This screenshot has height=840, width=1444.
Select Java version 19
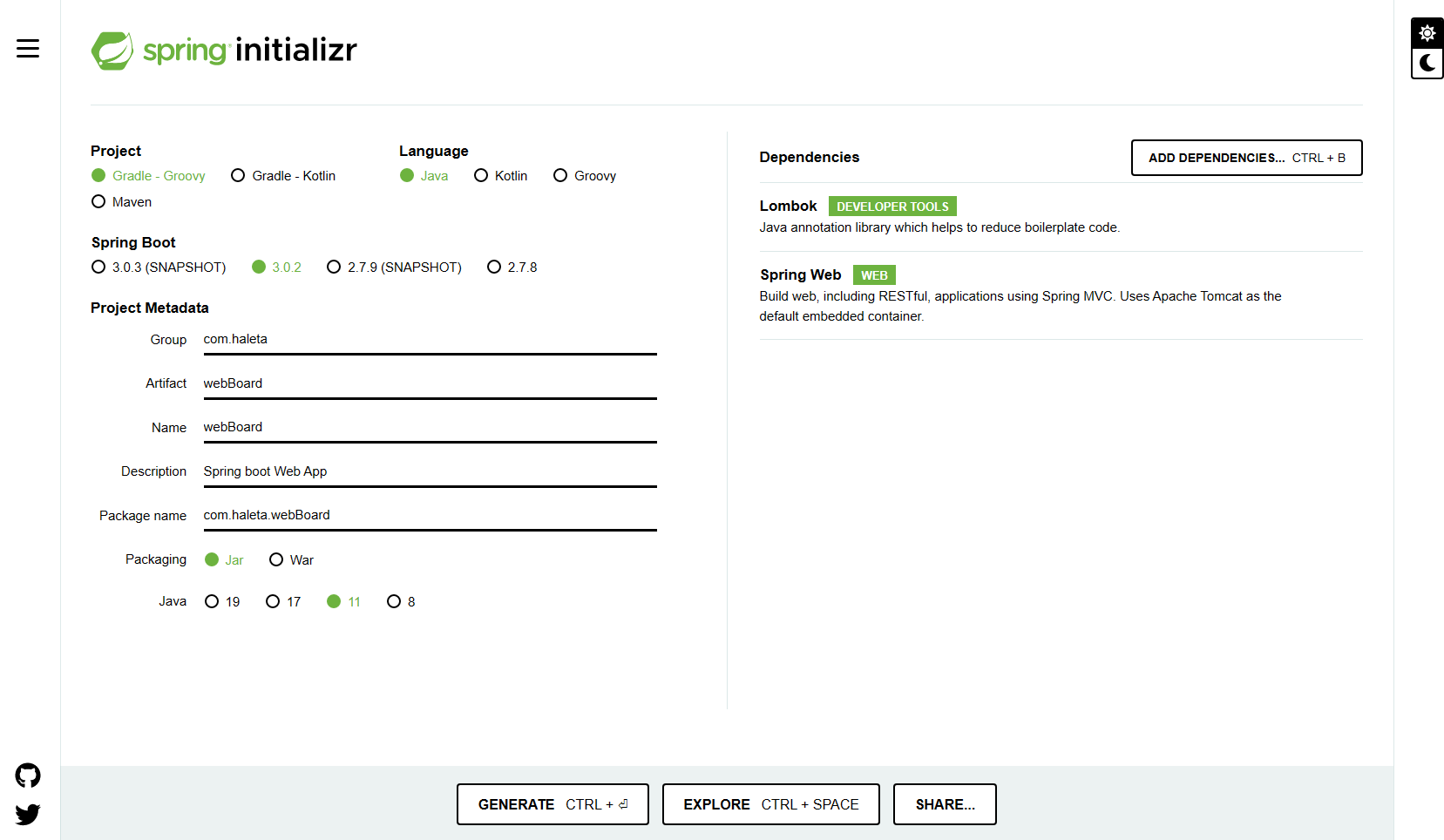[223, 602]
